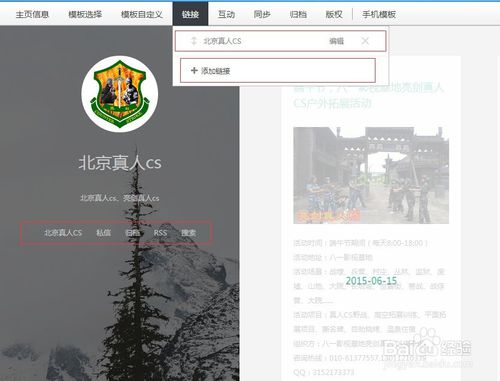Open the 搜索 link in sidebar navigation
Screen dimensions: 500x381
point(189,233)
